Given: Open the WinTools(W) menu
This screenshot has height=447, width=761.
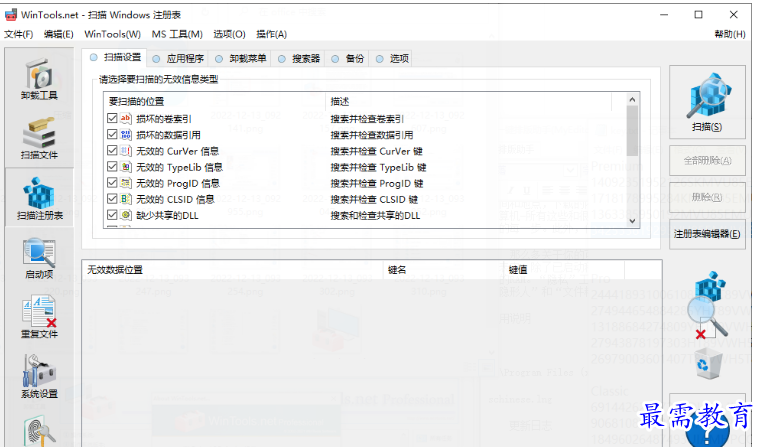Looking at the screenshot, I should pos(113,34).
